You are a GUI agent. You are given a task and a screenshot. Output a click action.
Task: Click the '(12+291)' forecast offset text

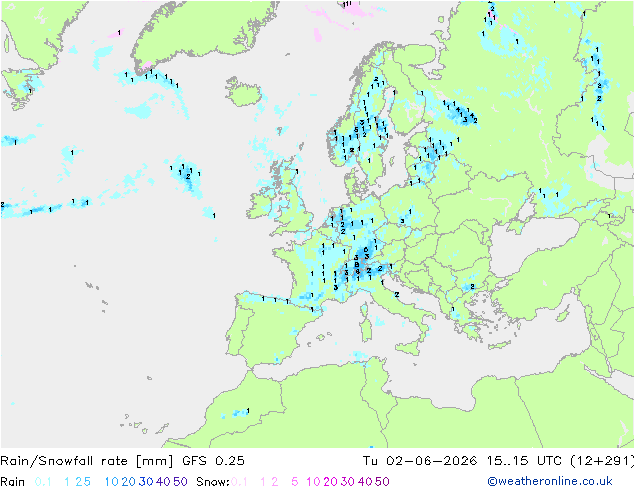click(602, 461)
